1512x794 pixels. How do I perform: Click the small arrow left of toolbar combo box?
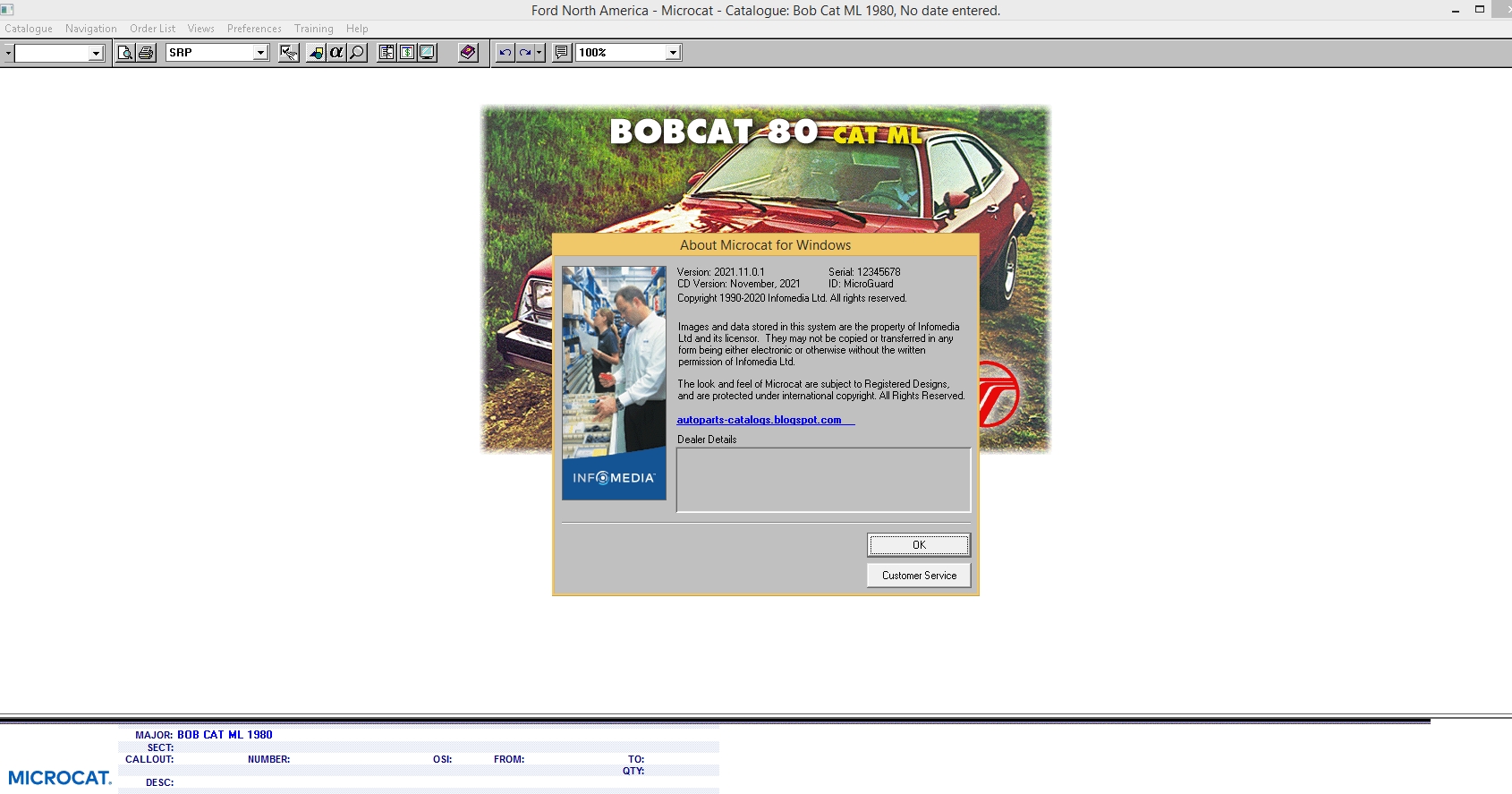[8, 53]
